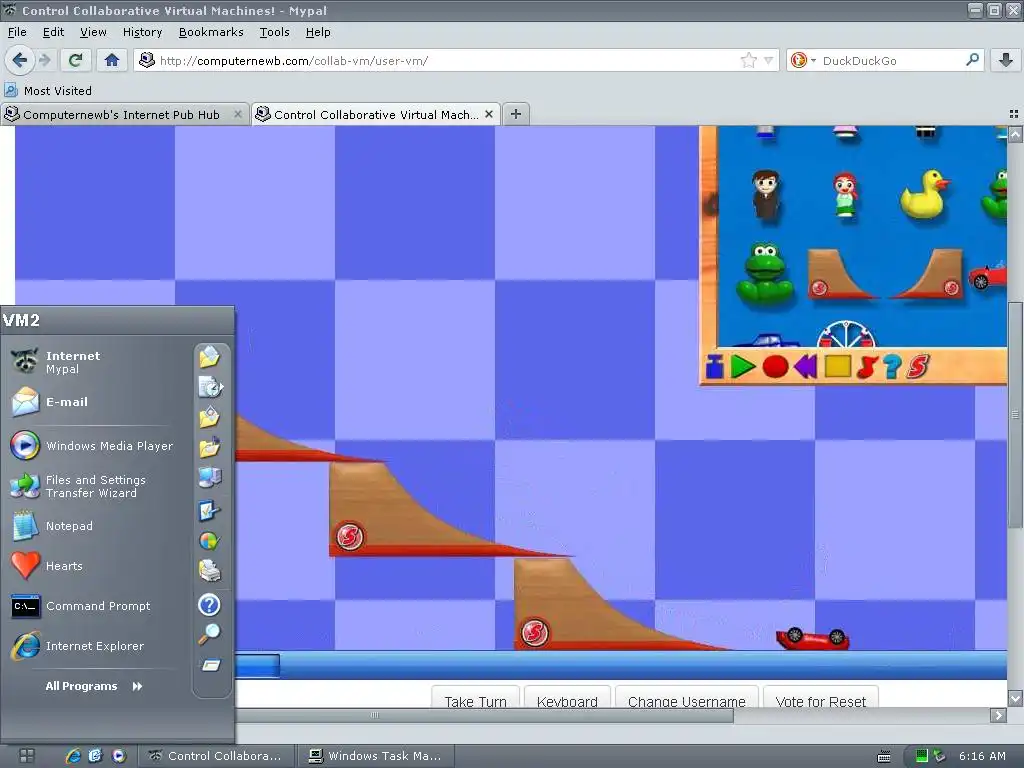Viewport: 1024px width, 768px height.
Task: Click the green play arrow in the toy toolbar
Action: tap(743, 366)
